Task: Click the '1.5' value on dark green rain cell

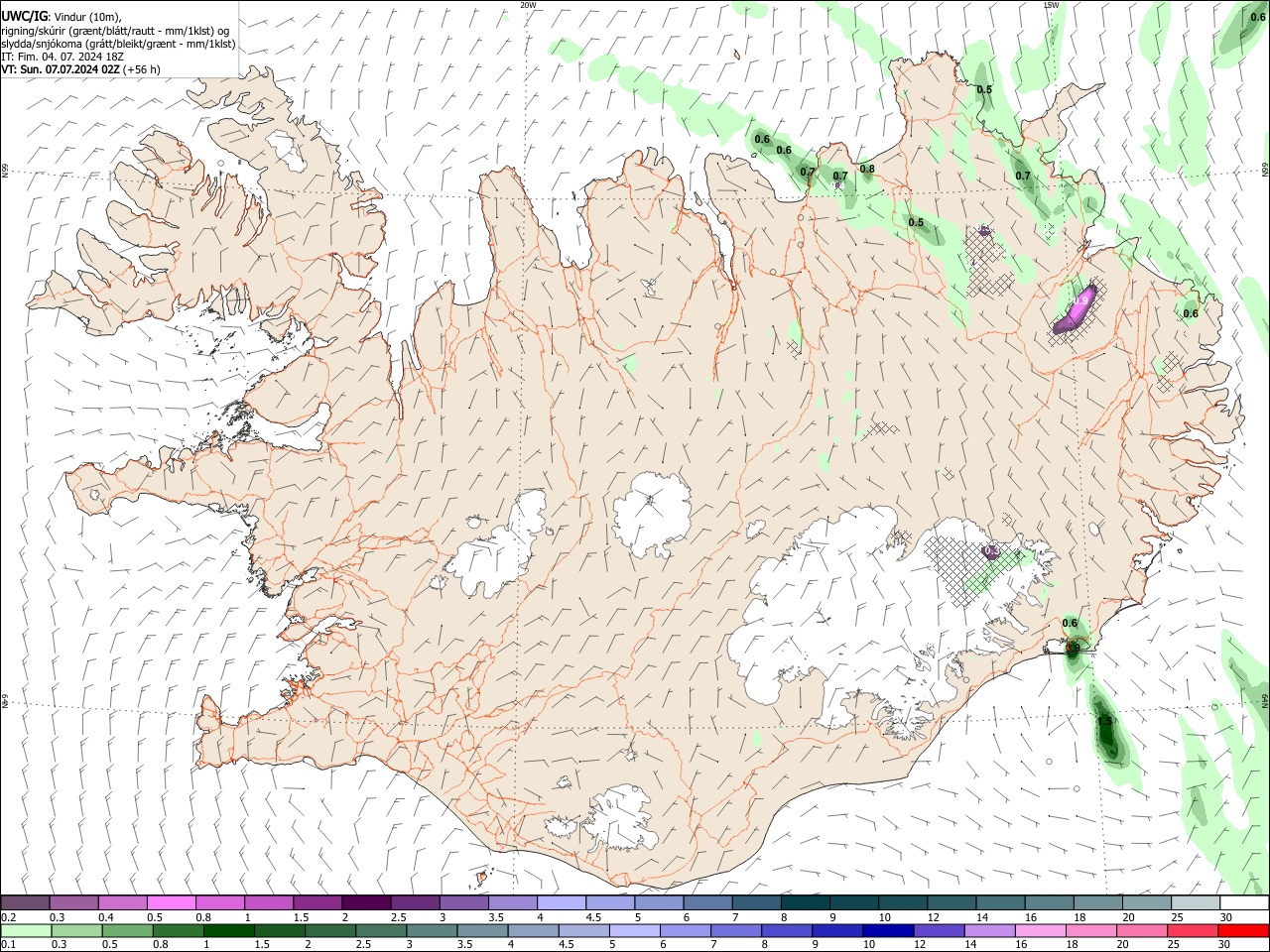Action: click(x=1104, y=721)
